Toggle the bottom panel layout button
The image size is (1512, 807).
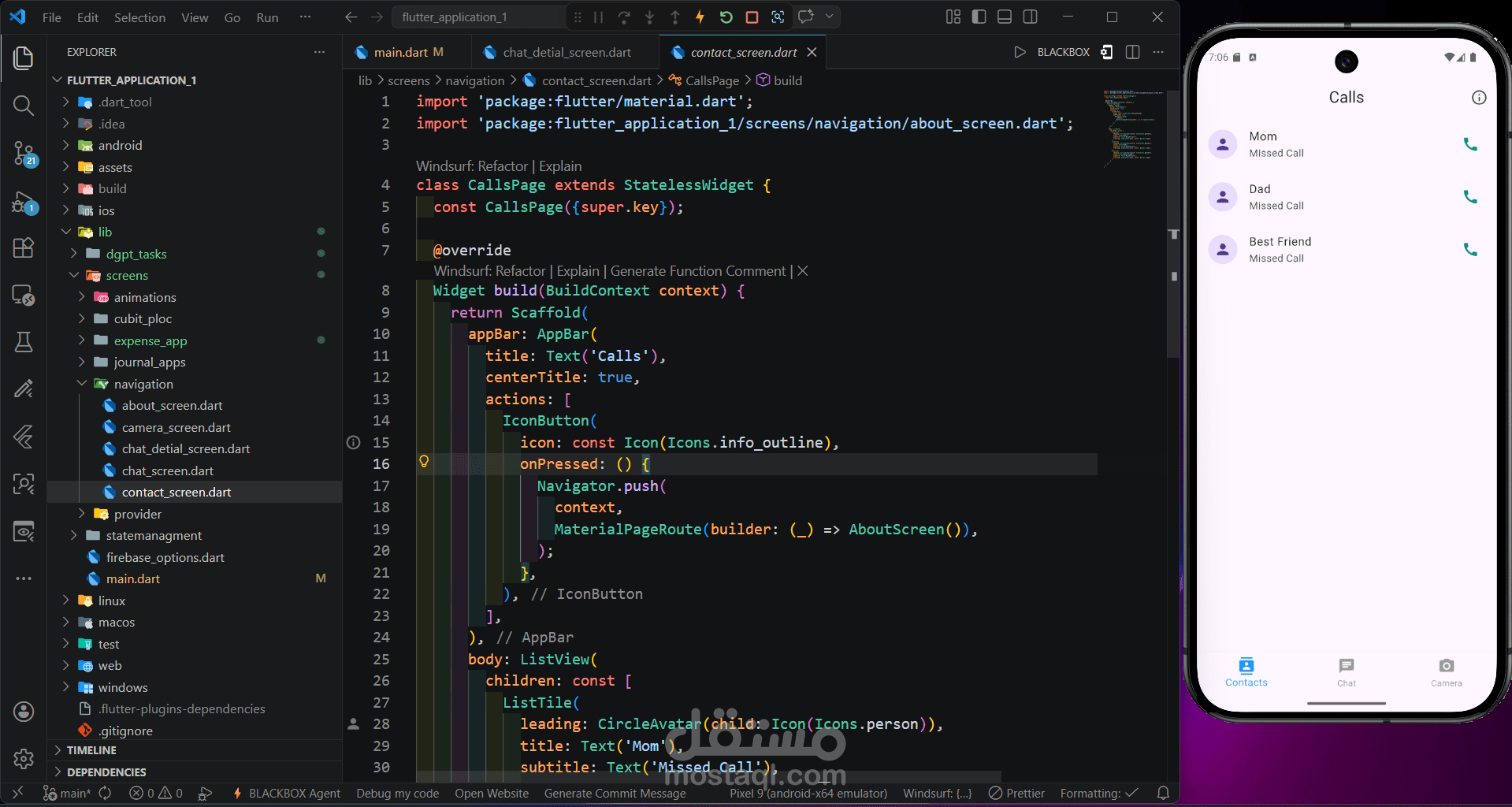(x=1004, y=17)
